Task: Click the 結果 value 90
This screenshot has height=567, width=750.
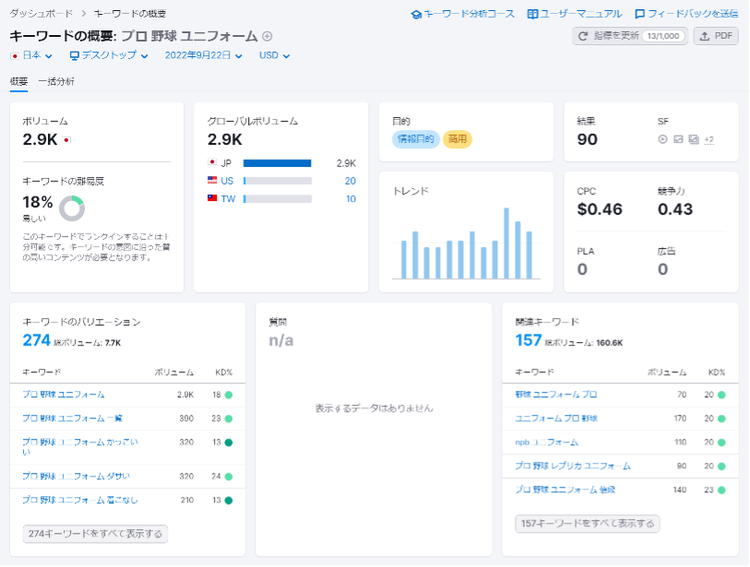Action: (587, 139)
